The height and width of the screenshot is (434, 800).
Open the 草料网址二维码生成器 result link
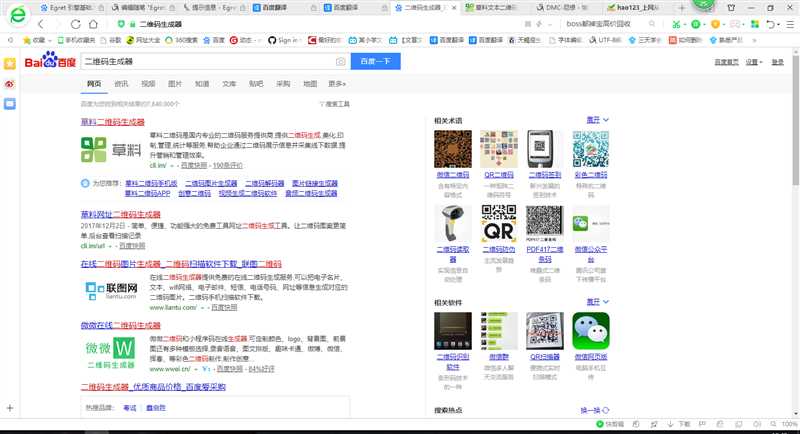pos(120,214)
